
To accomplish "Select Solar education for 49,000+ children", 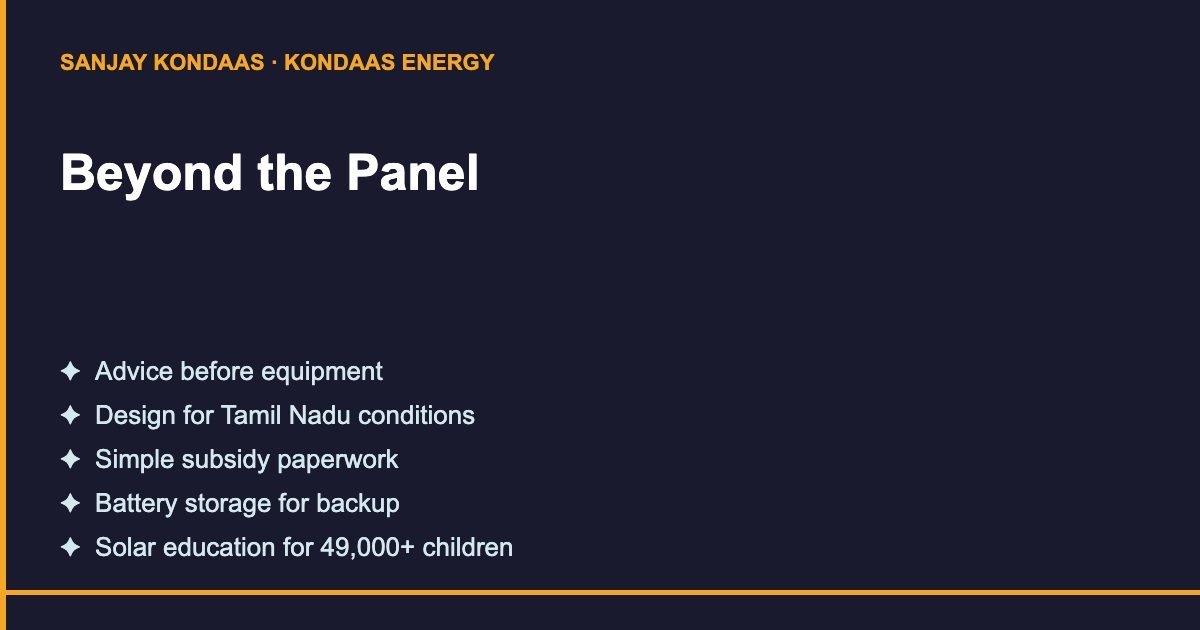I will pyautogui.click(x=304, y=548).
